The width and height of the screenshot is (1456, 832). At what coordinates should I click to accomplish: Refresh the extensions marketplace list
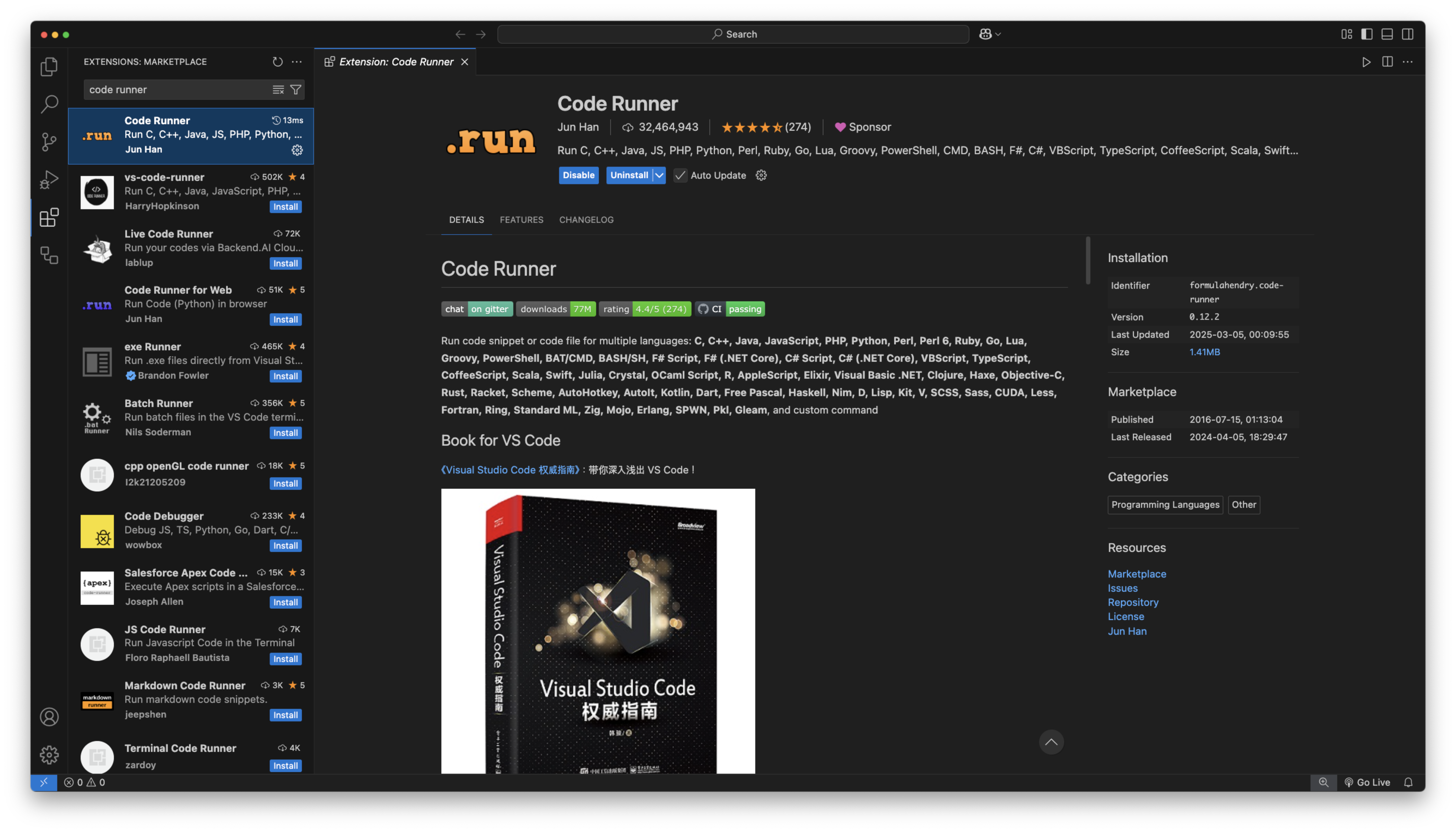click(x=278, y=62)
